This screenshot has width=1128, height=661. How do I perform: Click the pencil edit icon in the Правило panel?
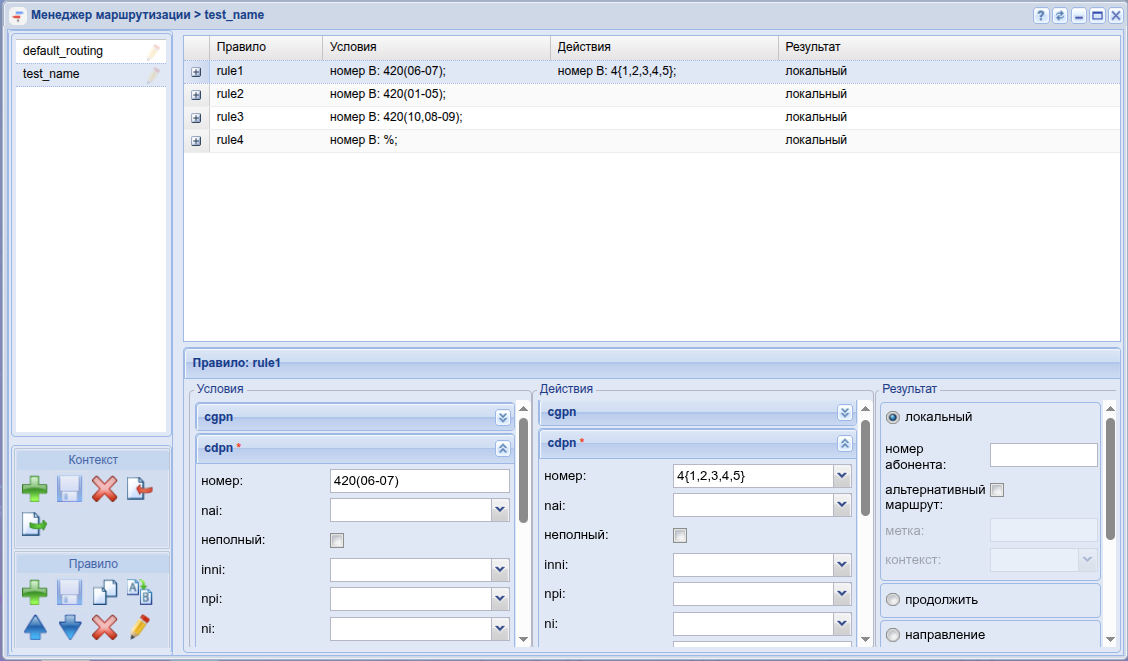(x=139, y=628)
